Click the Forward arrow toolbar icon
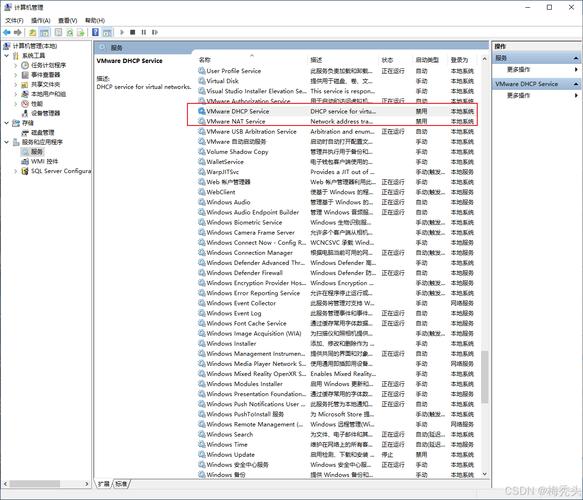 coord(17,32)
